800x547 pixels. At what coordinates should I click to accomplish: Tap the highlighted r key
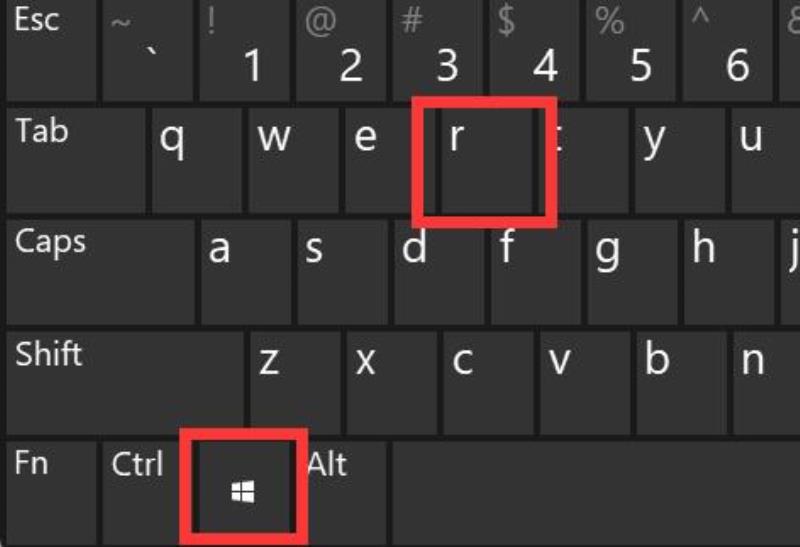pos(486,161)
